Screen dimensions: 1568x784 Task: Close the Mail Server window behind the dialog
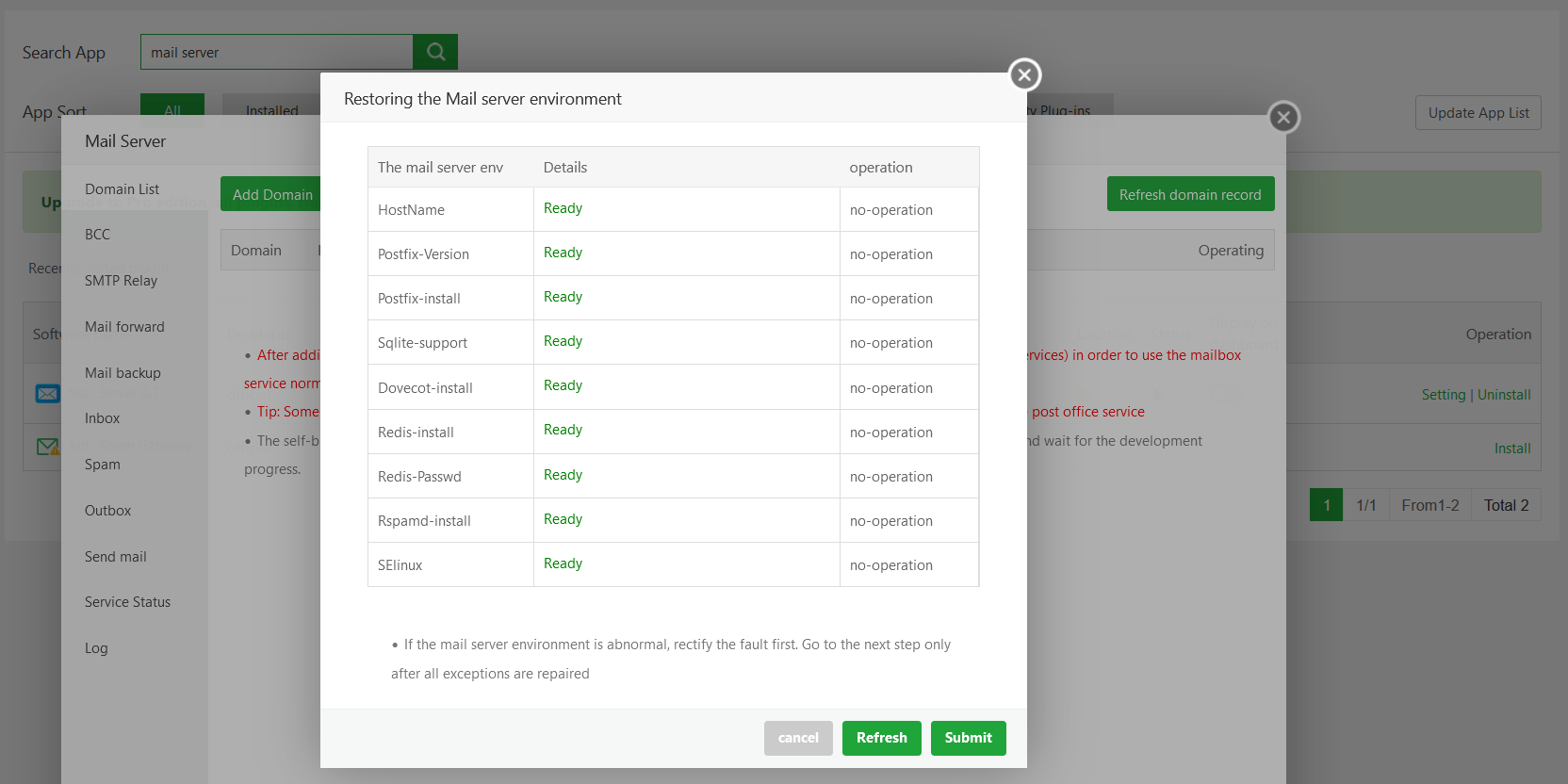[1283, 118]
